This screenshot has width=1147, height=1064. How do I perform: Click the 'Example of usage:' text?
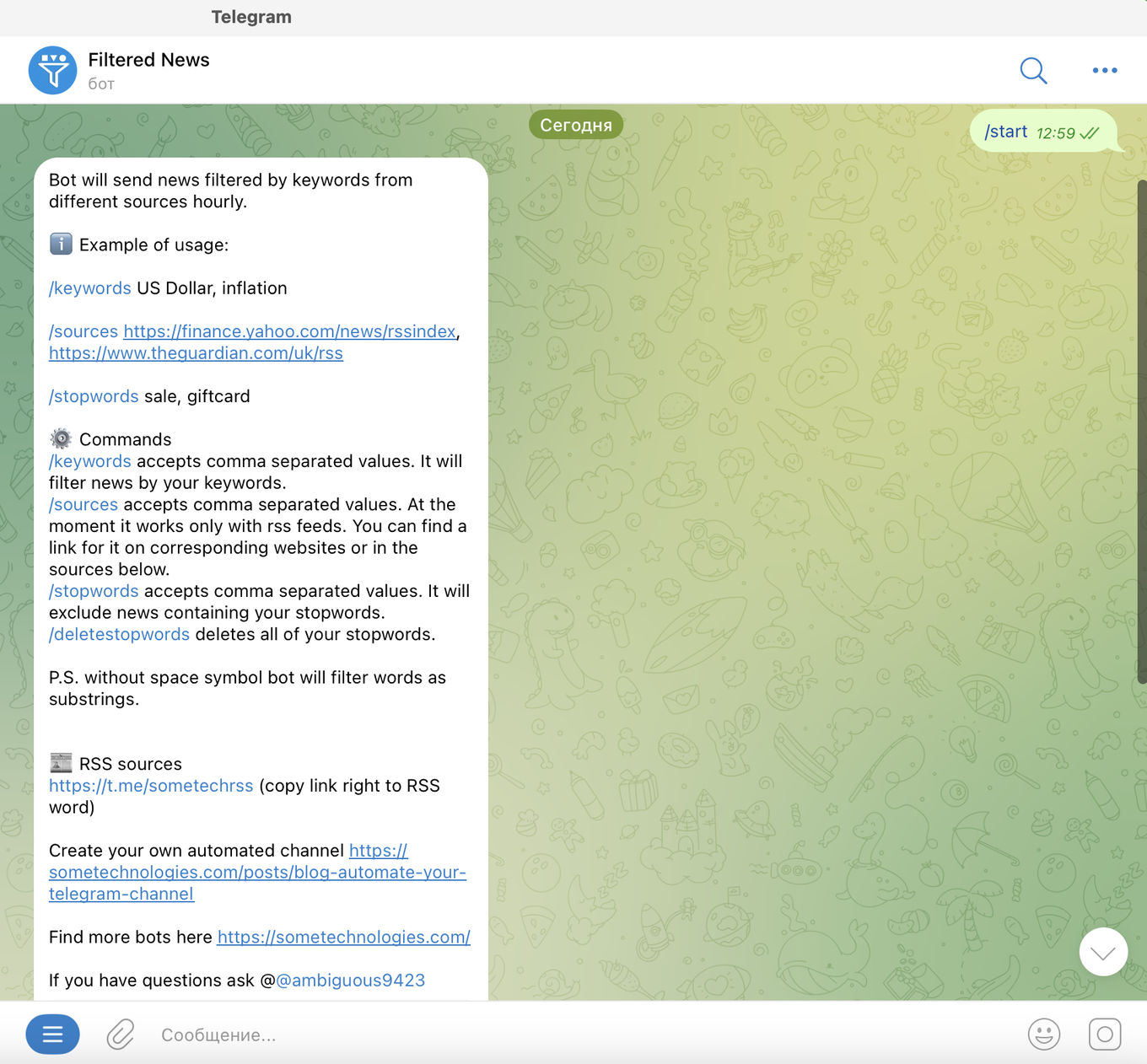click(153, 245)
